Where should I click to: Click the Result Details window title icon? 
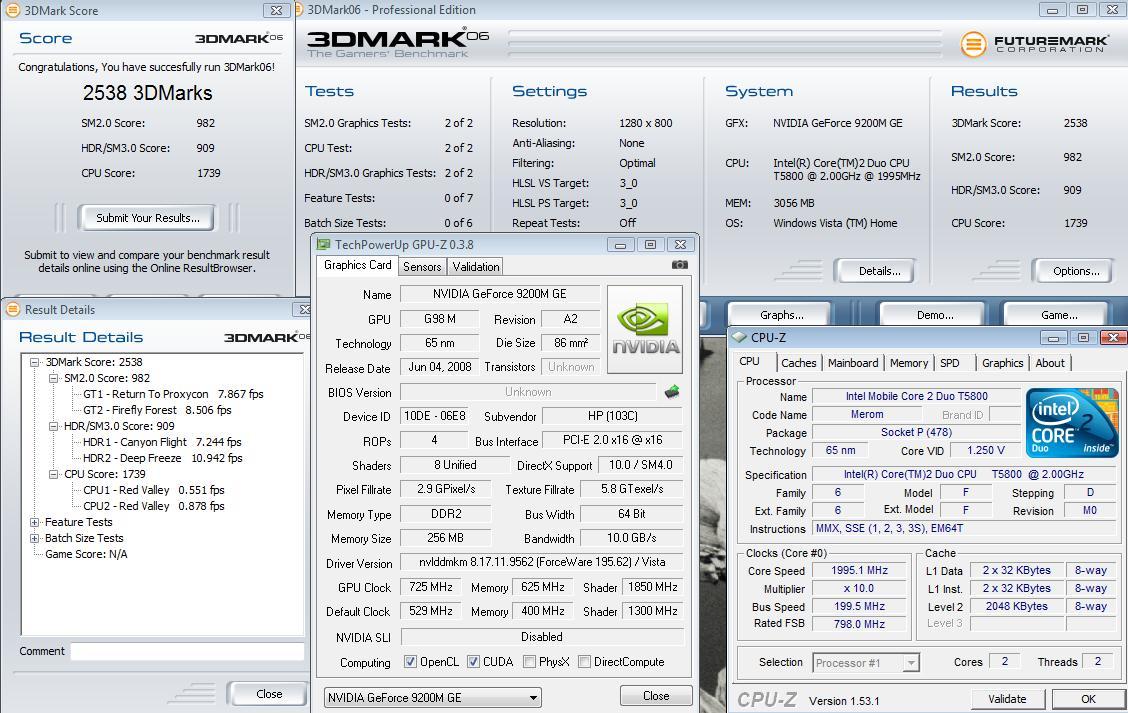(x=12, y=309)
